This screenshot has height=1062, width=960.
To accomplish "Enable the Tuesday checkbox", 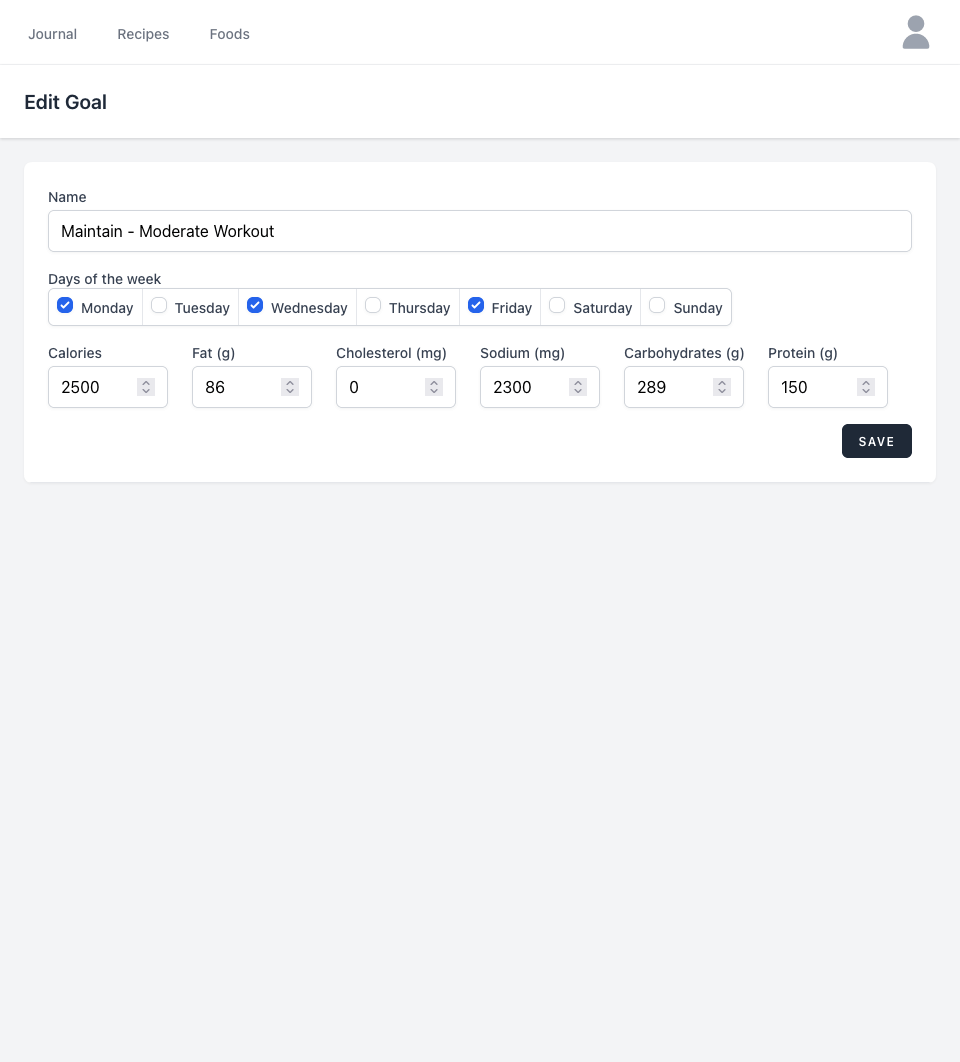I will pos(159,306).
